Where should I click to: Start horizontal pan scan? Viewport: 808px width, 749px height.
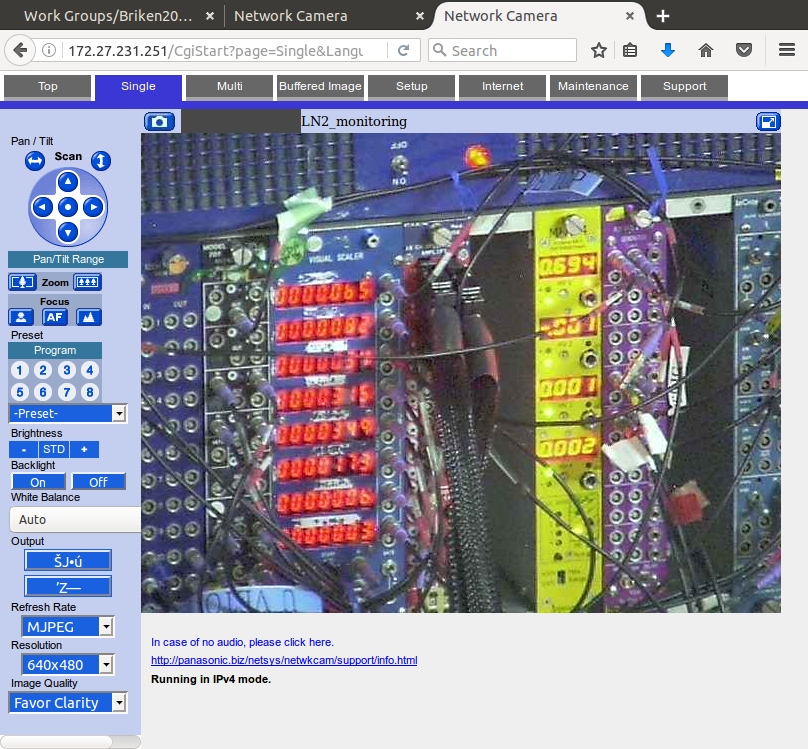pos(35,161)
